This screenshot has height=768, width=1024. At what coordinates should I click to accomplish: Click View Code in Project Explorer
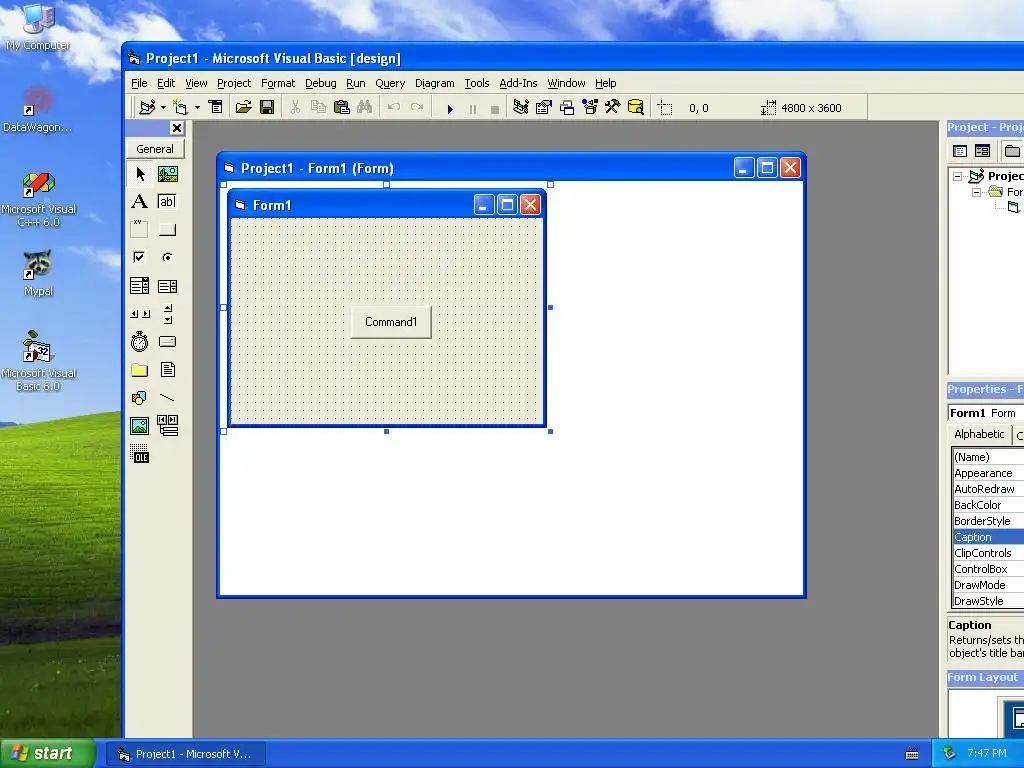pos(959,151)
